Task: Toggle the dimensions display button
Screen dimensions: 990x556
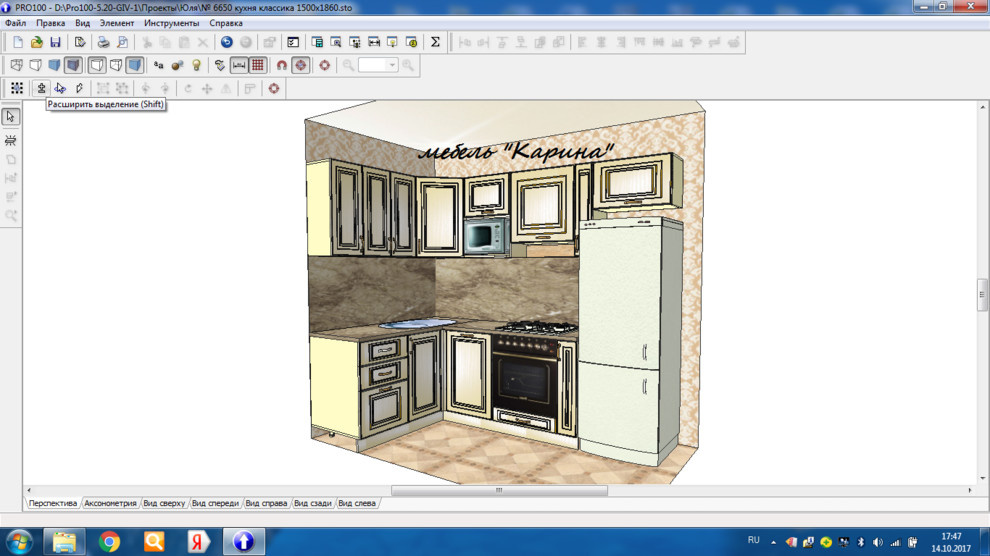Action: [x=239, y=65]
